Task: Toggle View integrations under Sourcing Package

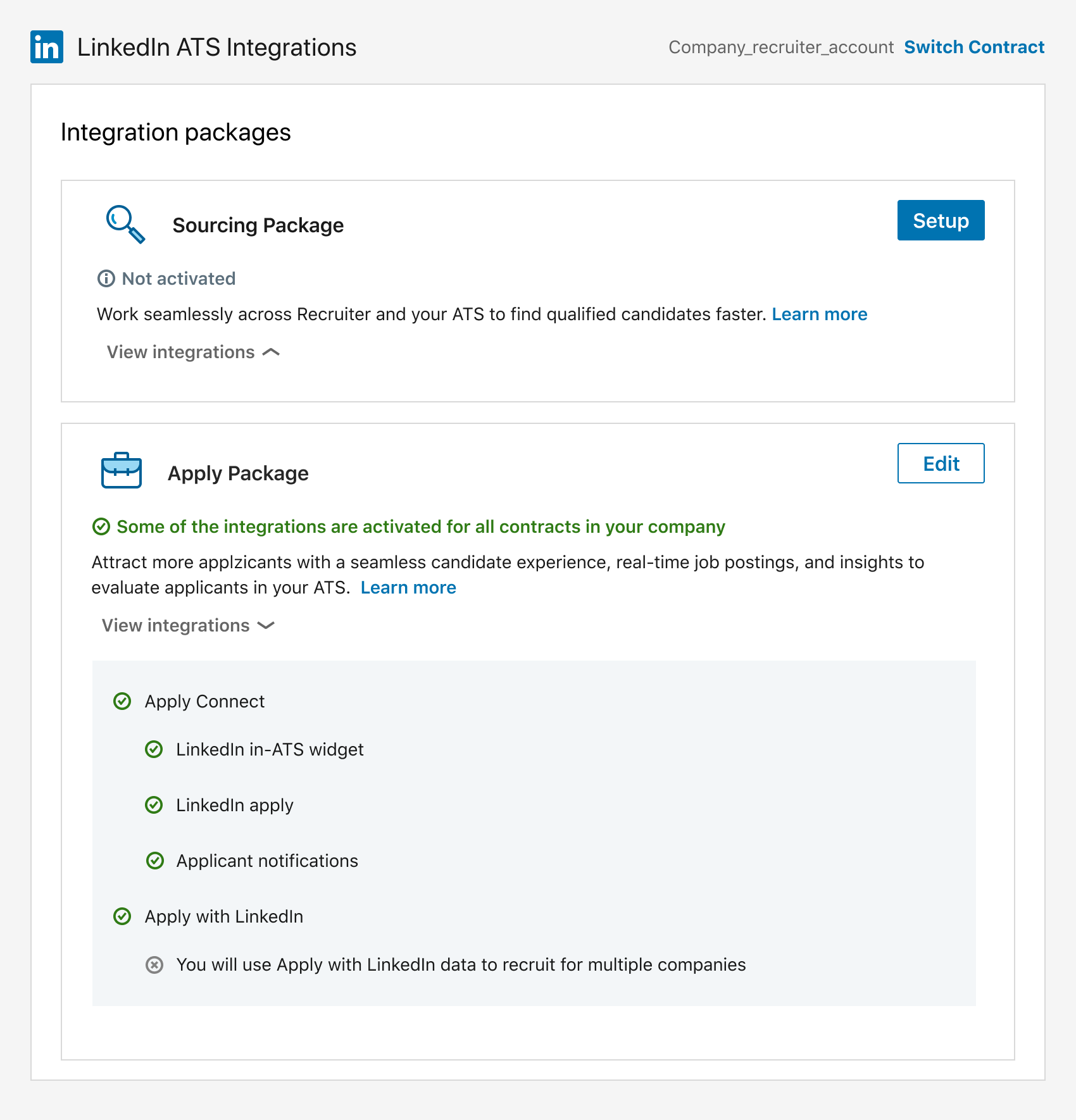Action: click(x=193, y=352)
